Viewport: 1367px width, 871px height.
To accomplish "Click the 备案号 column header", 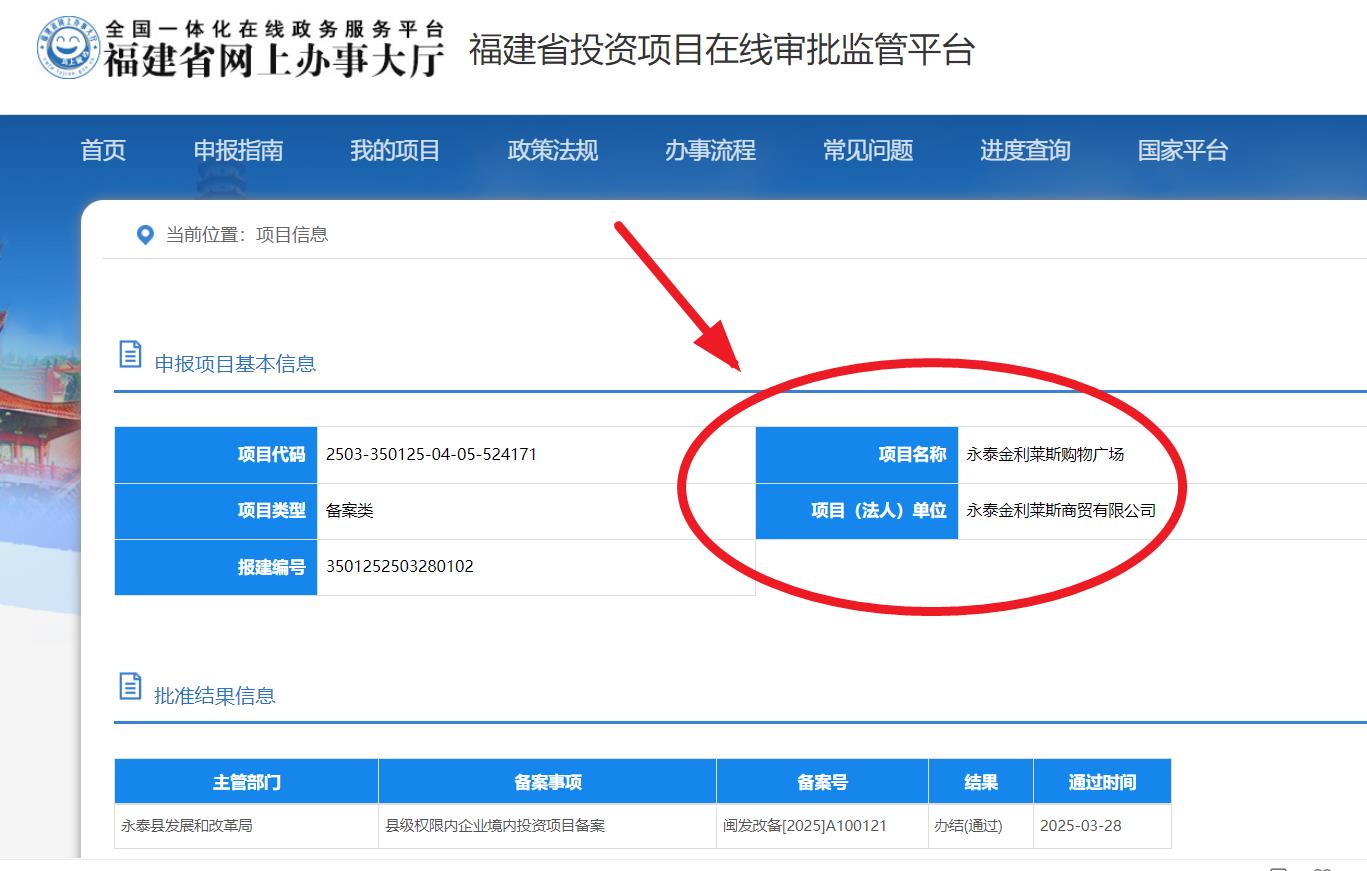I will click(x=823, y=781).
